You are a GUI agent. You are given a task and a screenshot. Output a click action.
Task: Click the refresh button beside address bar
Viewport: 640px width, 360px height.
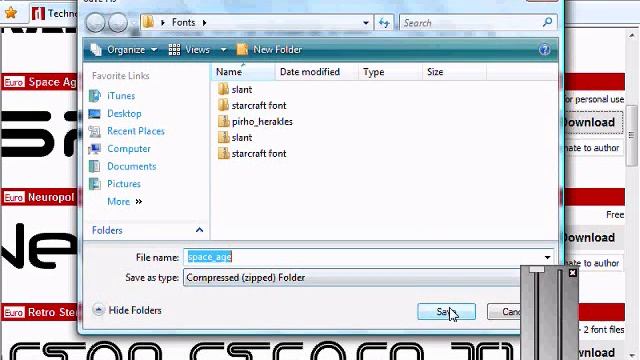coord(384,23)
